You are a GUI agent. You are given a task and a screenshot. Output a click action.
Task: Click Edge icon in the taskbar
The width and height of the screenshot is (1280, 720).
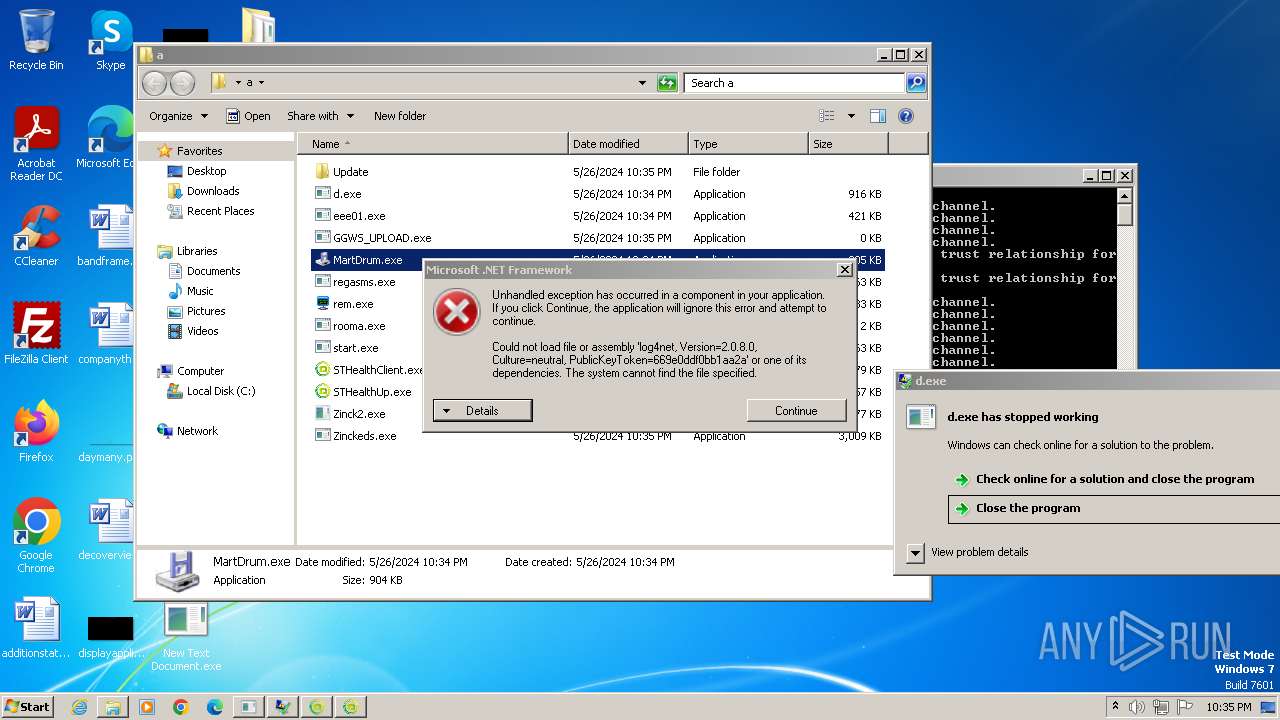pos(214,707)
